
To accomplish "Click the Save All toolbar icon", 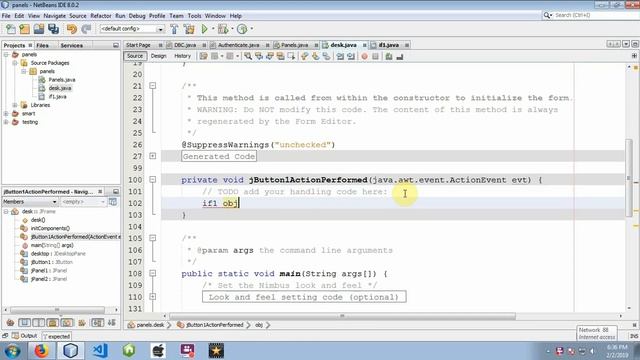I will click(53, 29).
